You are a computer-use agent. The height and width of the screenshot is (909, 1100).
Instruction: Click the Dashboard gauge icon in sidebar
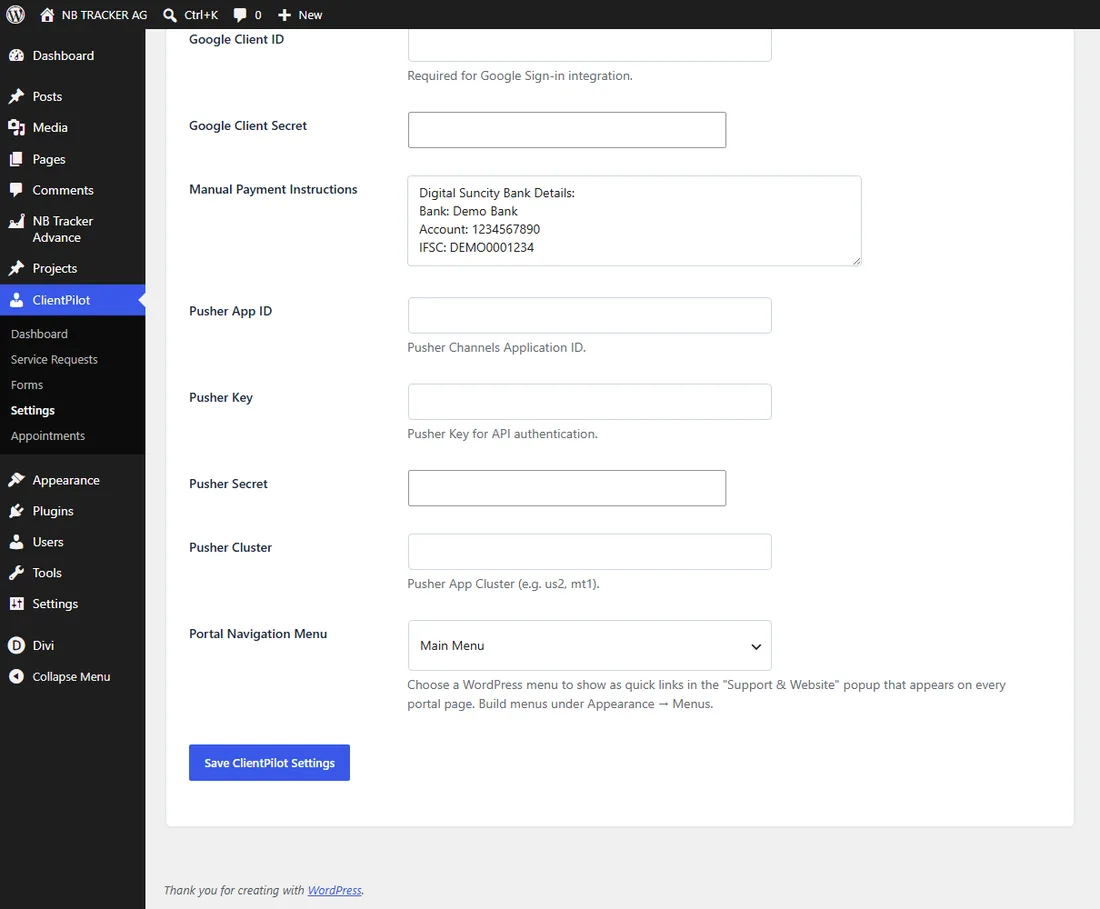[x=17, y=55]
